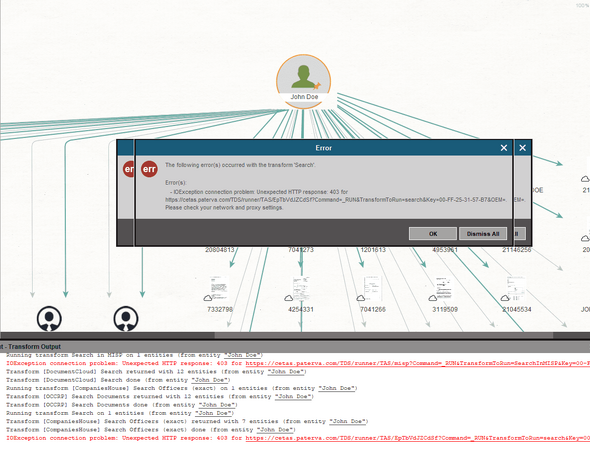The width and height of the screenshot is (590, 450).
Task: Click the second officer person icon
Action: click(126, 319)
